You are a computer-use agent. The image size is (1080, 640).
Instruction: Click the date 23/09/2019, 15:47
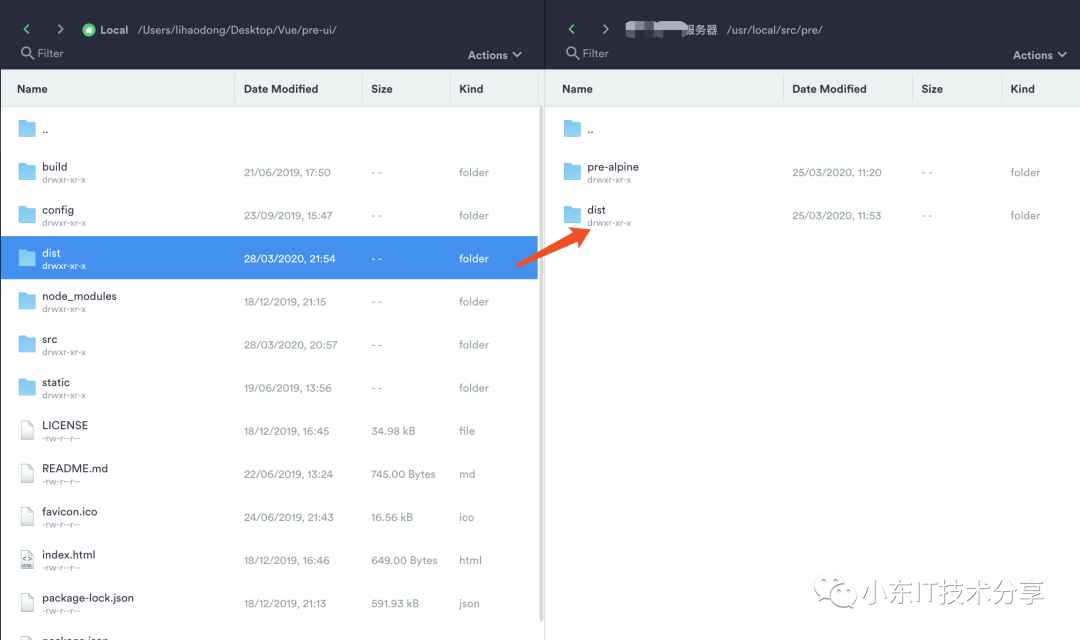pyautogui.click(x=288, y=216)
